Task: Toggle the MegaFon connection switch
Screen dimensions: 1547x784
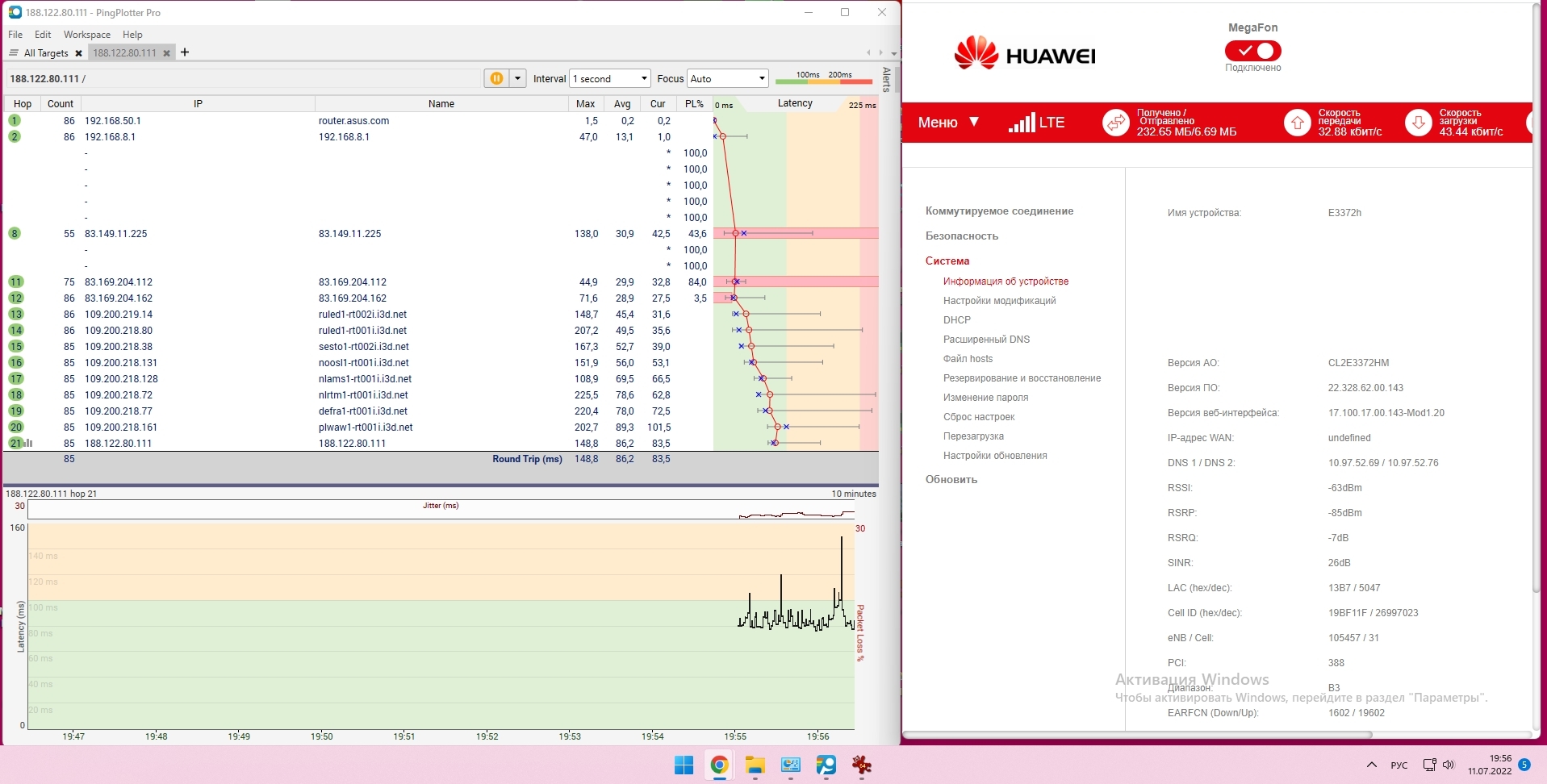Action: pos(1252,51)
